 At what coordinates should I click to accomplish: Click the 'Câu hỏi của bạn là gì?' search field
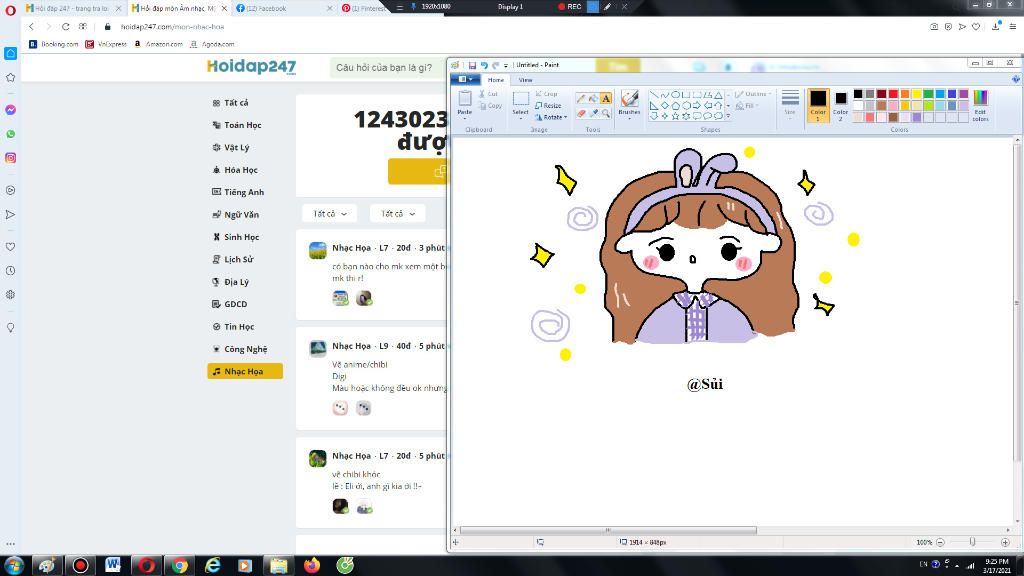tap(389, 67)
